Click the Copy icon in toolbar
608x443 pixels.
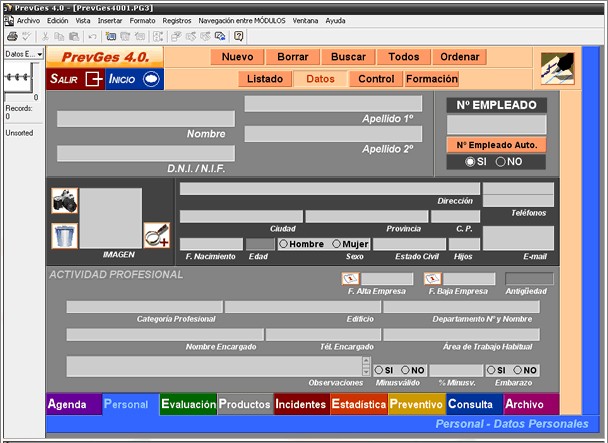coord(59,36)
